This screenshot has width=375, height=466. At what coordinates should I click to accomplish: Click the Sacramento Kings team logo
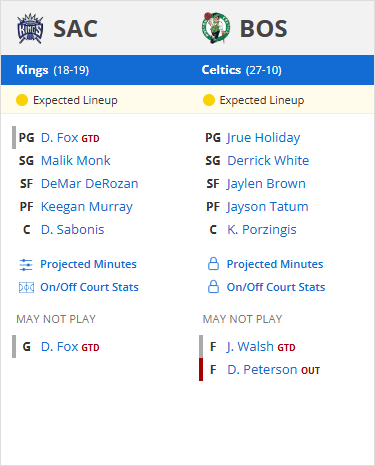30,28
